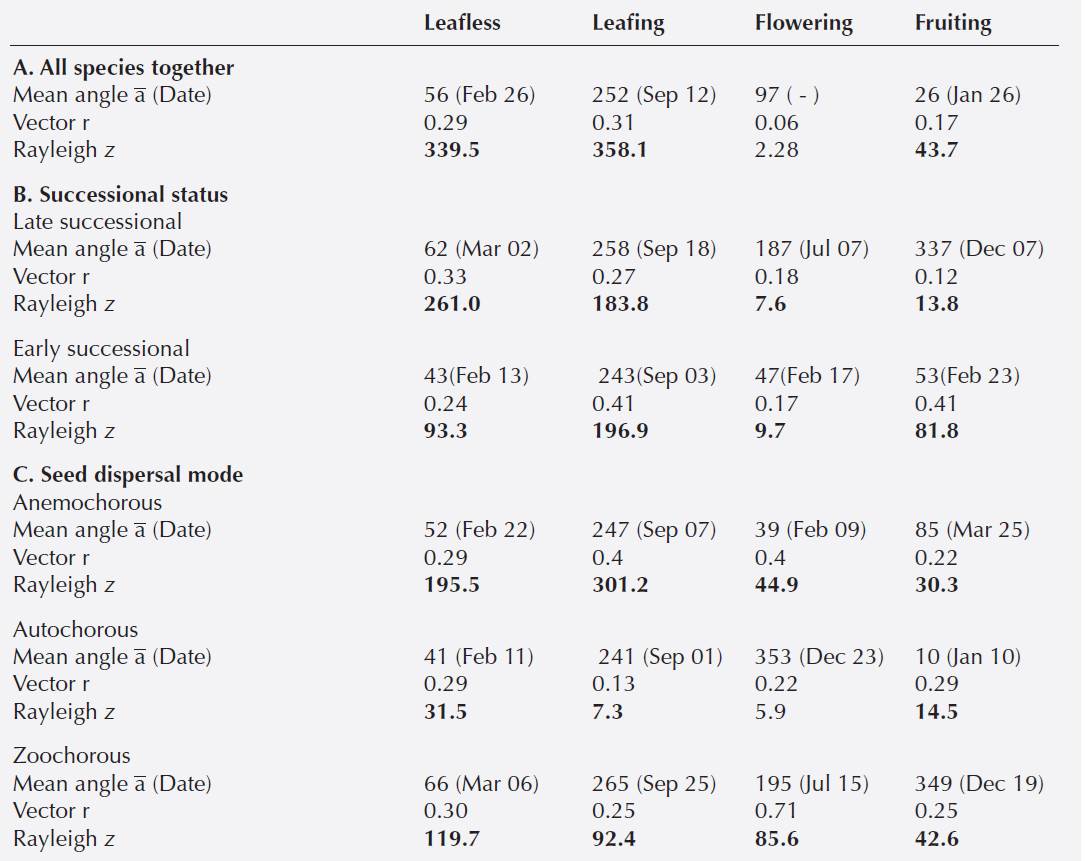Click the 'Late successional' row label
1085x861 pixels.
(97, 222)
